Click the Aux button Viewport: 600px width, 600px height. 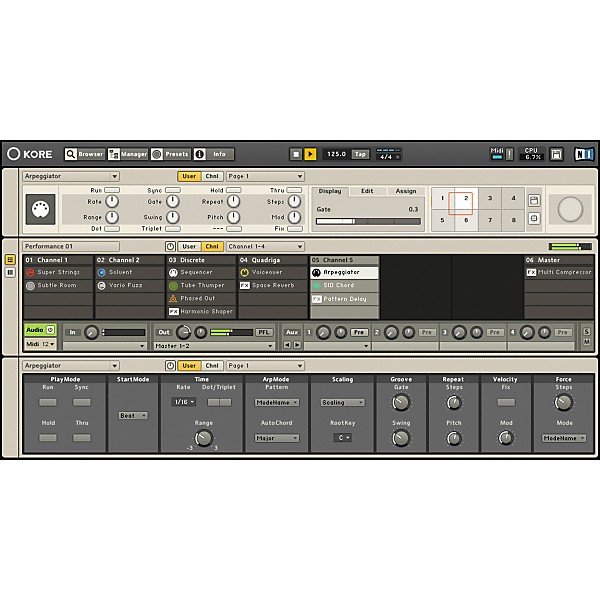coord(292,333)
